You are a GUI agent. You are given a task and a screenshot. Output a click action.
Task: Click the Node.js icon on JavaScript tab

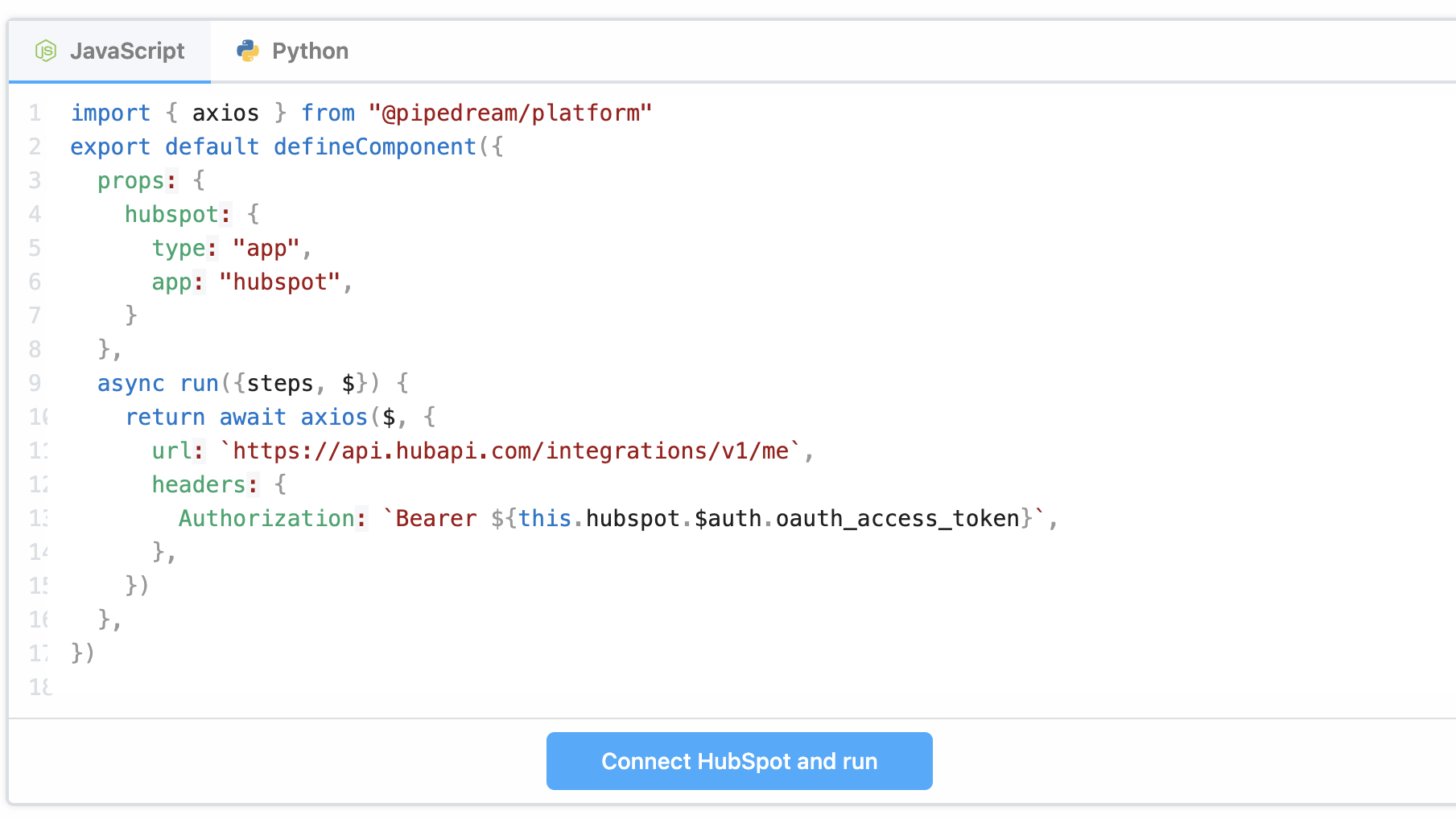tap(46, 51)
